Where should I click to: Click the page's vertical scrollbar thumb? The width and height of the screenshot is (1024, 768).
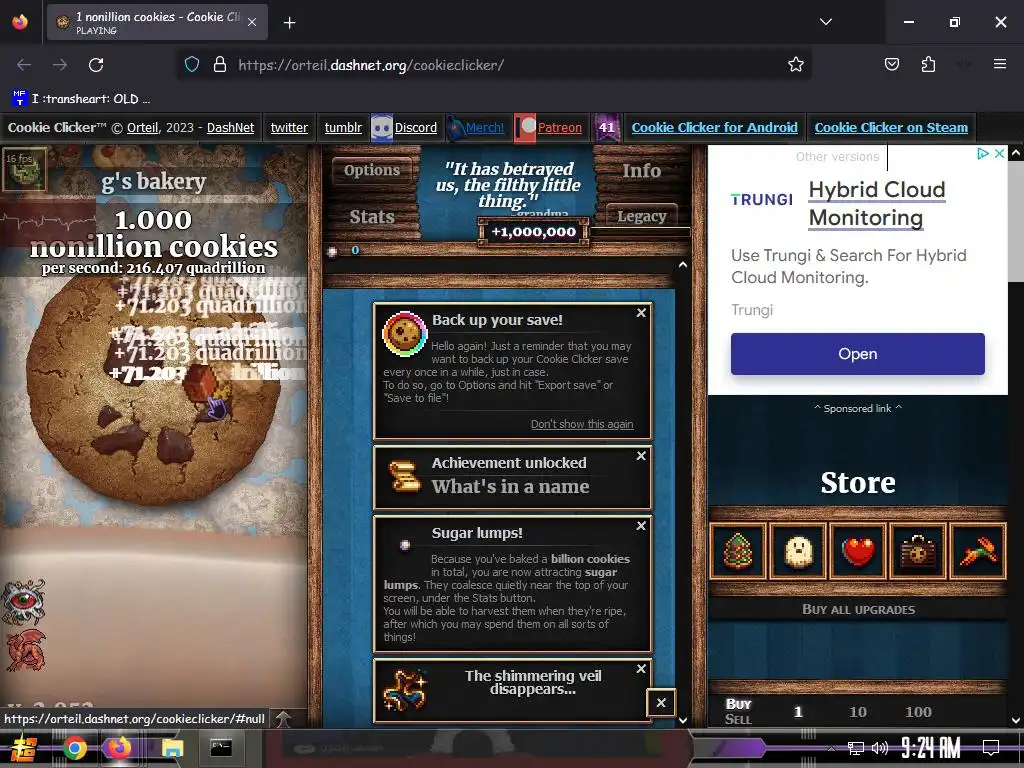click(x=1016, y=221)
